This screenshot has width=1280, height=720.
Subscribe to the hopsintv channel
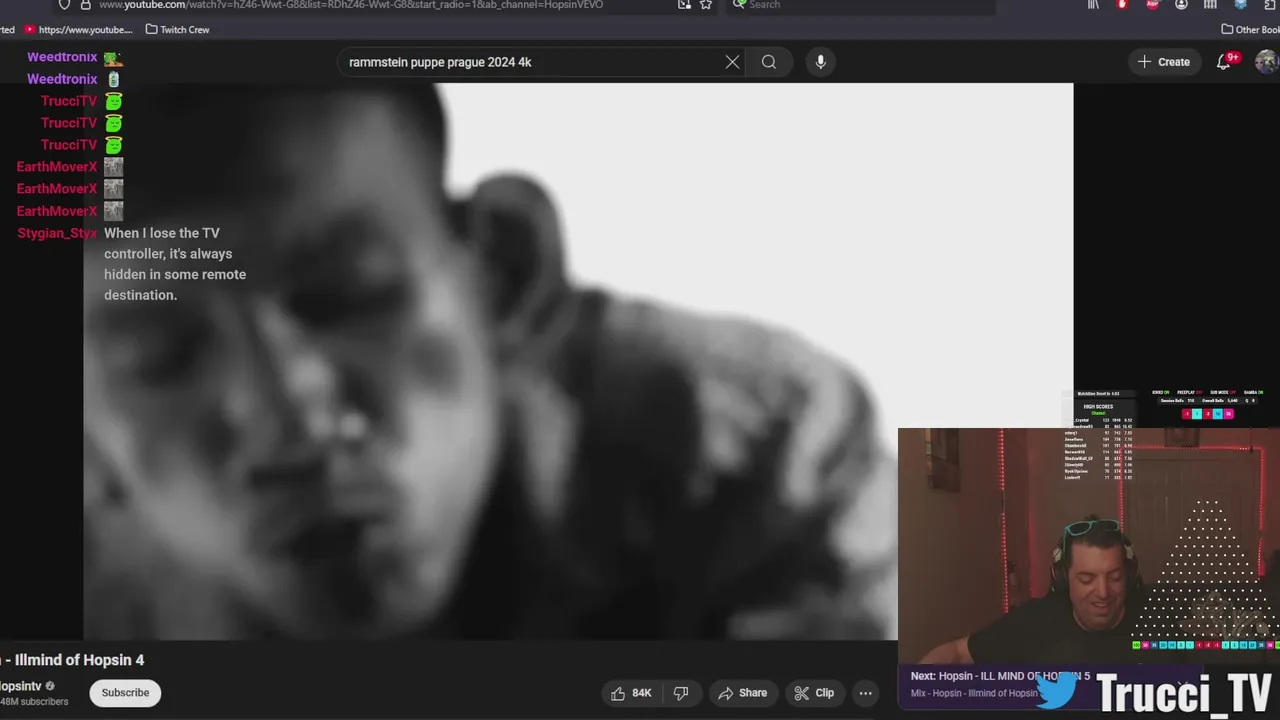125,693
